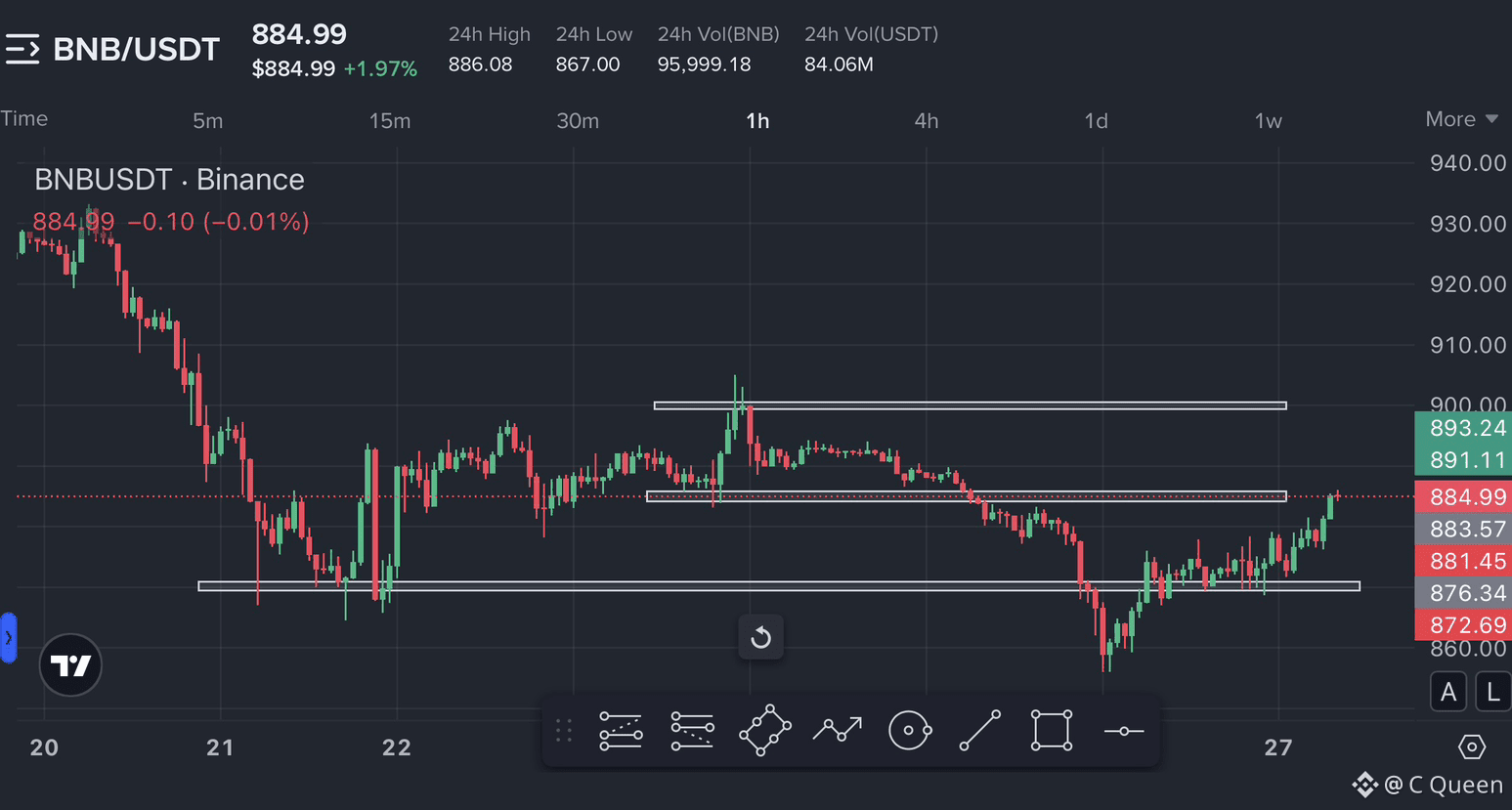Enable auto scale with the A button

point(1447,691)
